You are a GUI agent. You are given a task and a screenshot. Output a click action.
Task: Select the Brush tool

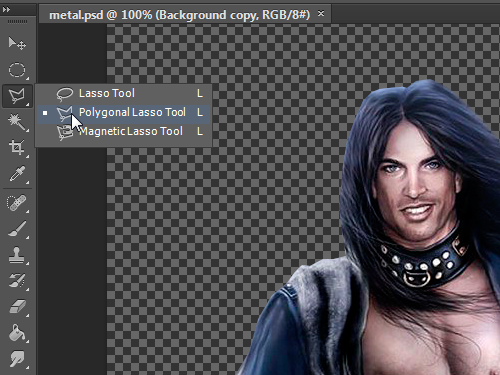tap(17, 229)
